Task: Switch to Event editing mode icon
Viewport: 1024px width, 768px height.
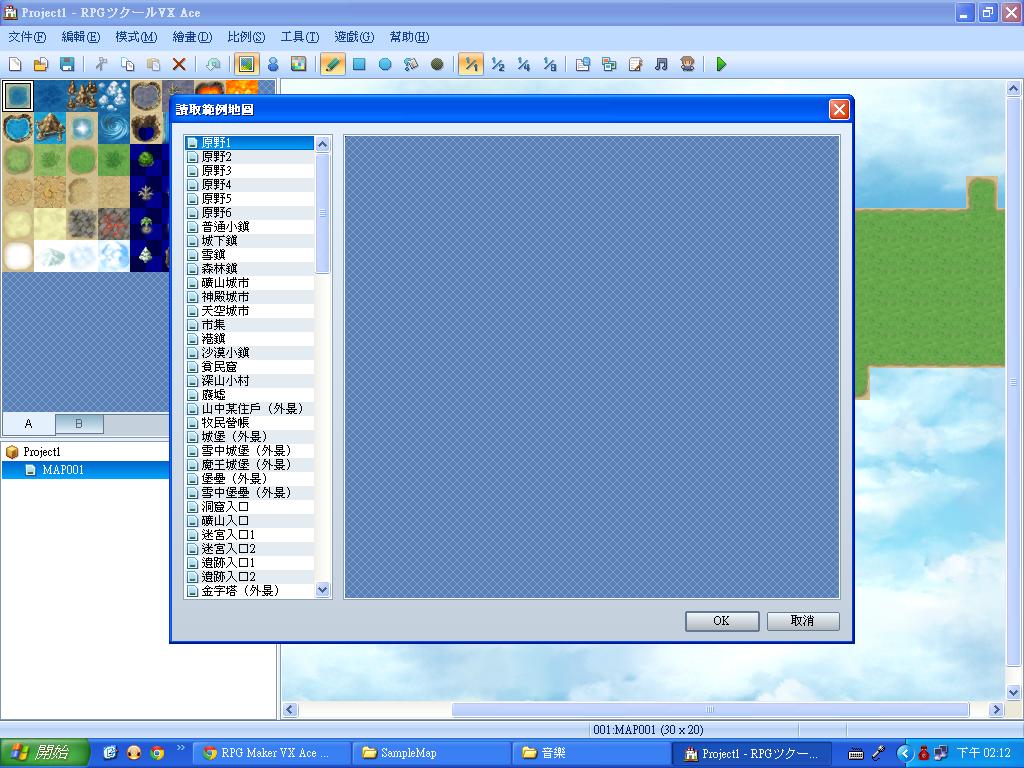Action: click(x=273, y=64)
